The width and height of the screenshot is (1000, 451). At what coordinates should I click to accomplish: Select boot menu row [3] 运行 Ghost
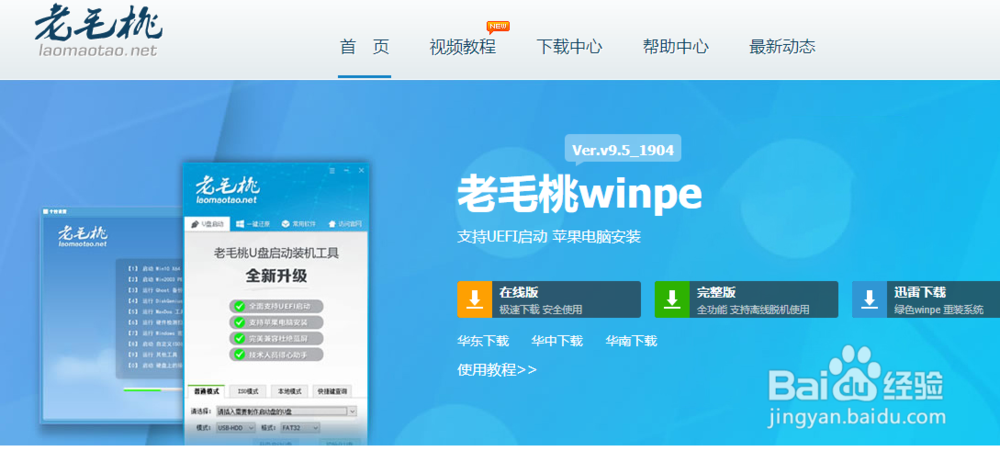click(x=154, y=290)
